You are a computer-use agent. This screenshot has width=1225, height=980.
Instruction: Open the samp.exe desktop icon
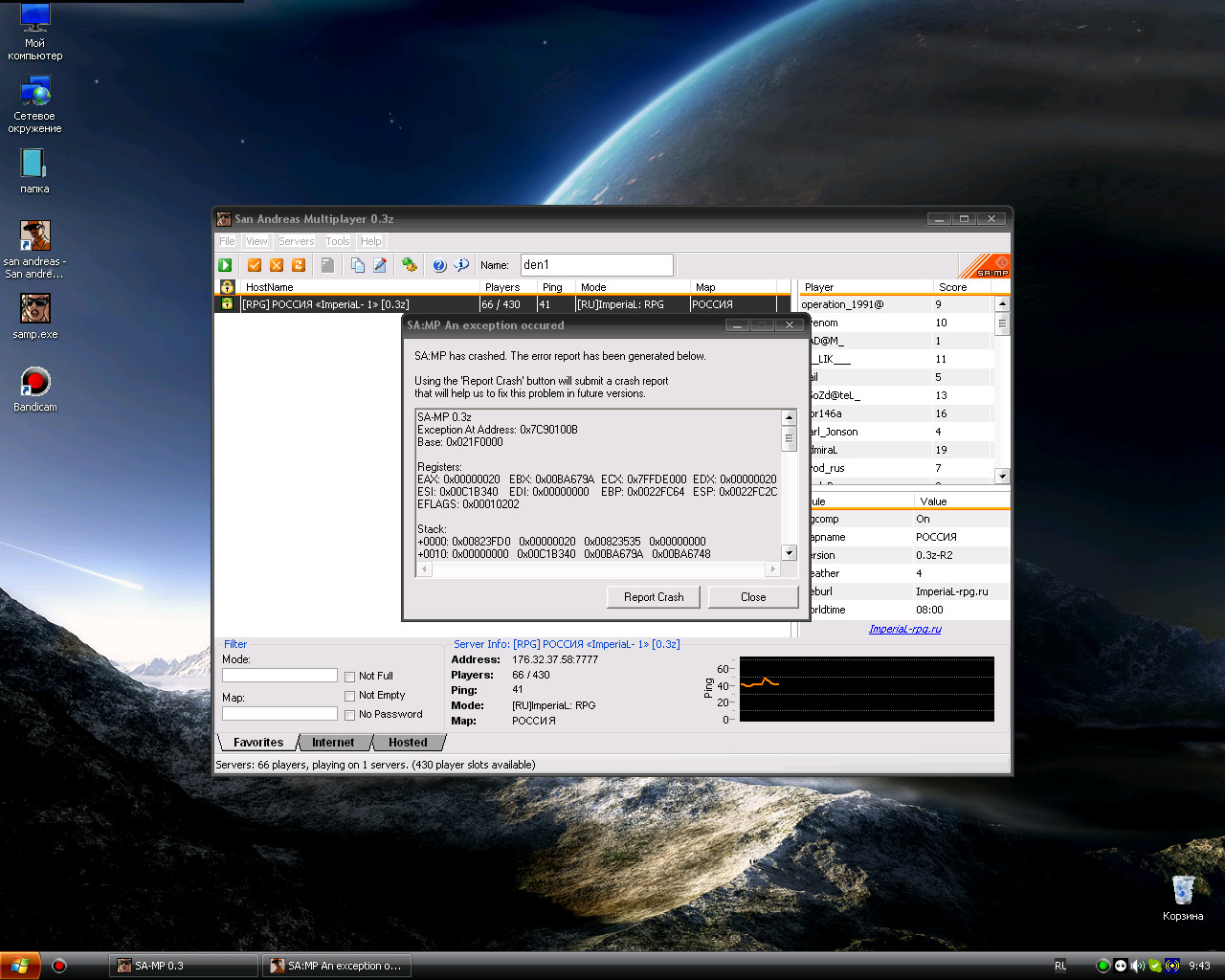[34, 316]
